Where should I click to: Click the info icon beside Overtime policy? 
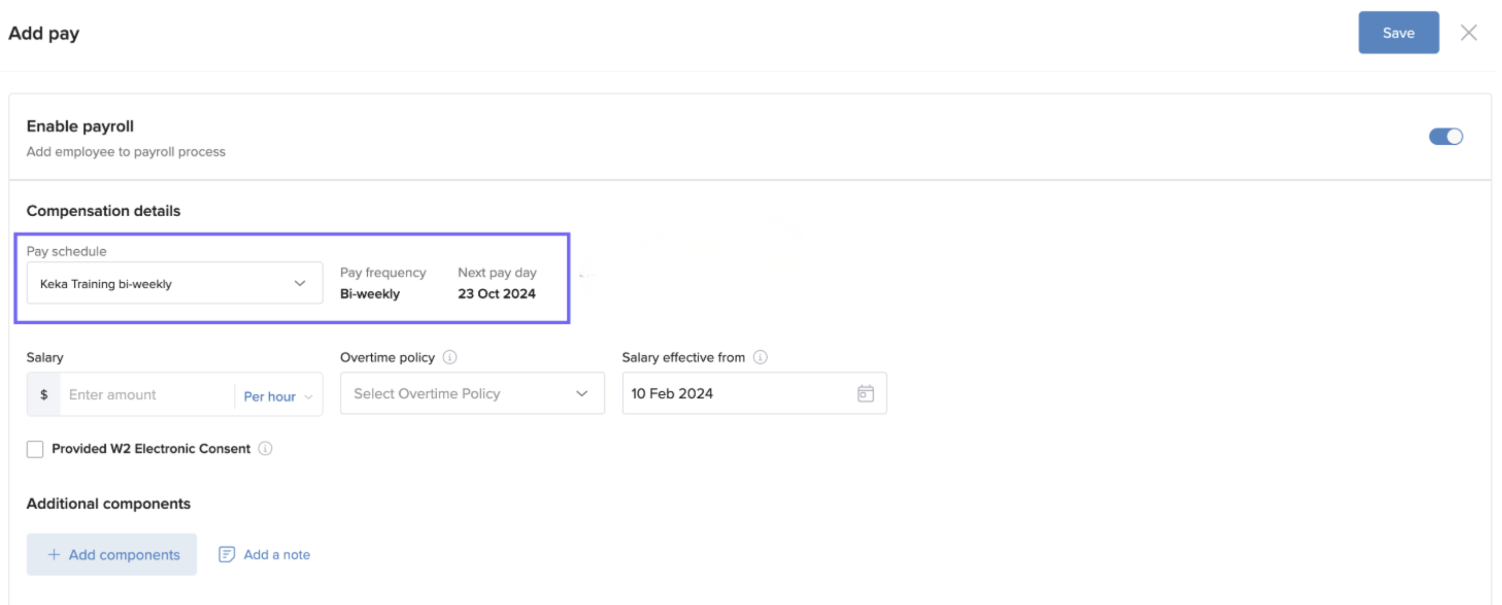click(x=450, y=357)
